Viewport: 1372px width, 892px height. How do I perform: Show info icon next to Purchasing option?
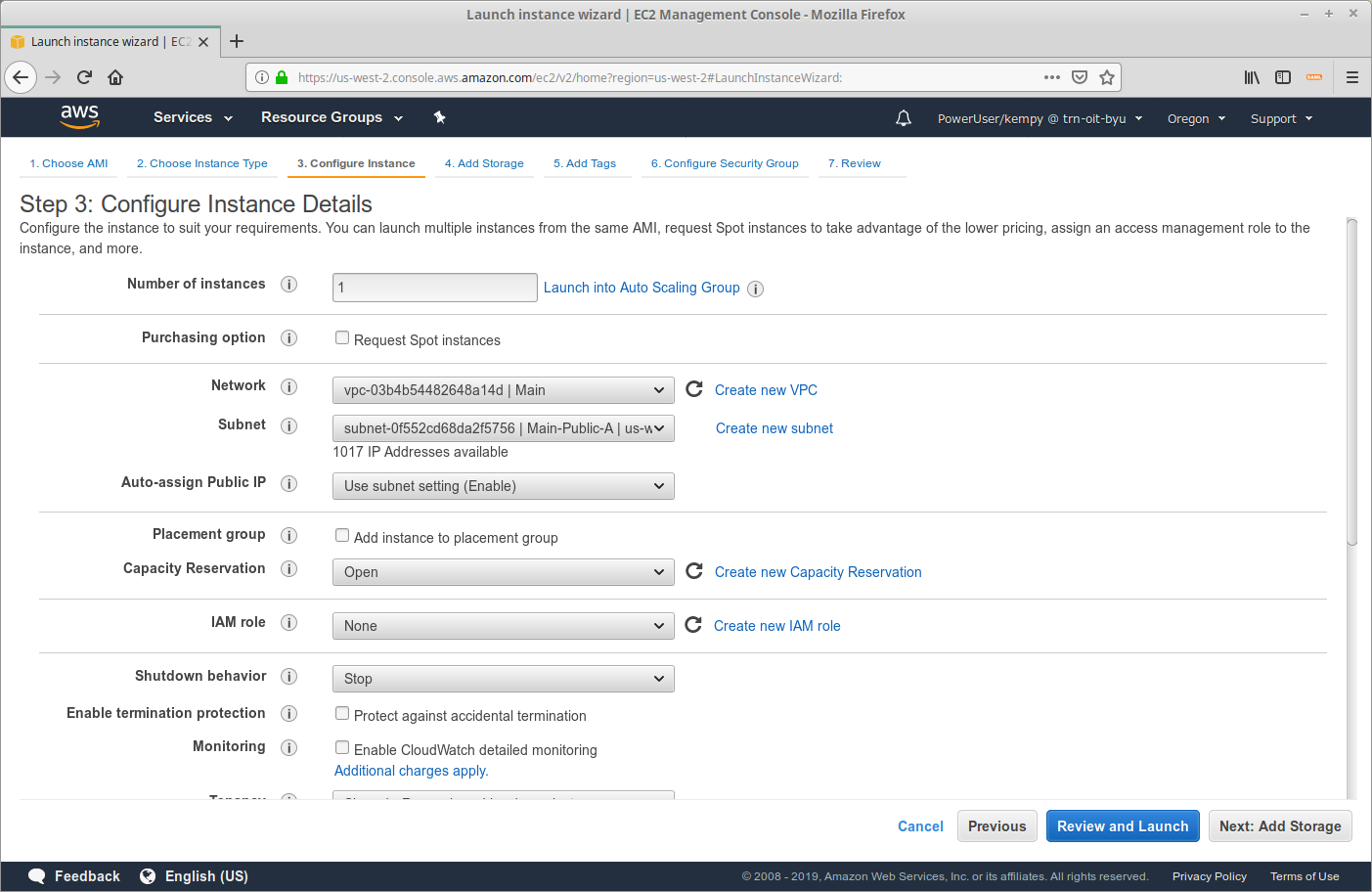pos(288,337)
